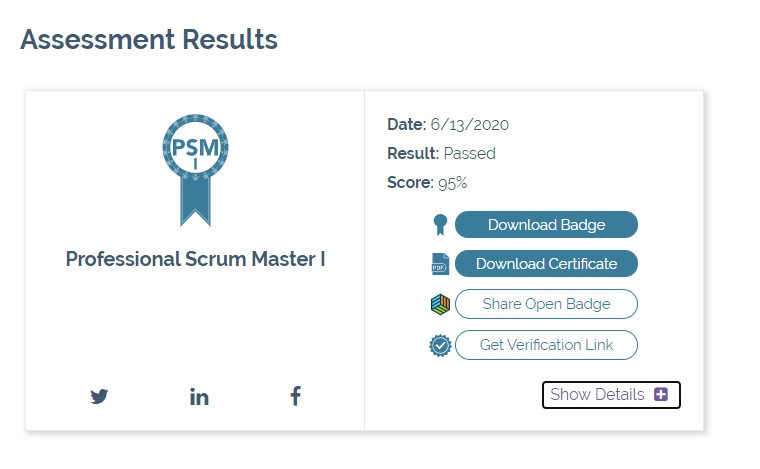Click the ribbon icon beside Download Badge

click(440, 225)
